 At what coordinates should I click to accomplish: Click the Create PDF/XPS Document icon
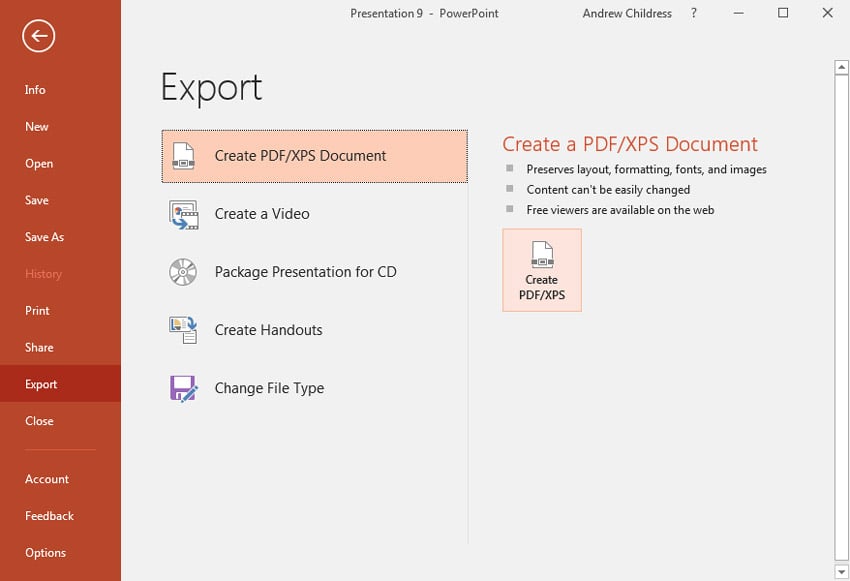(x=183, y=156)
